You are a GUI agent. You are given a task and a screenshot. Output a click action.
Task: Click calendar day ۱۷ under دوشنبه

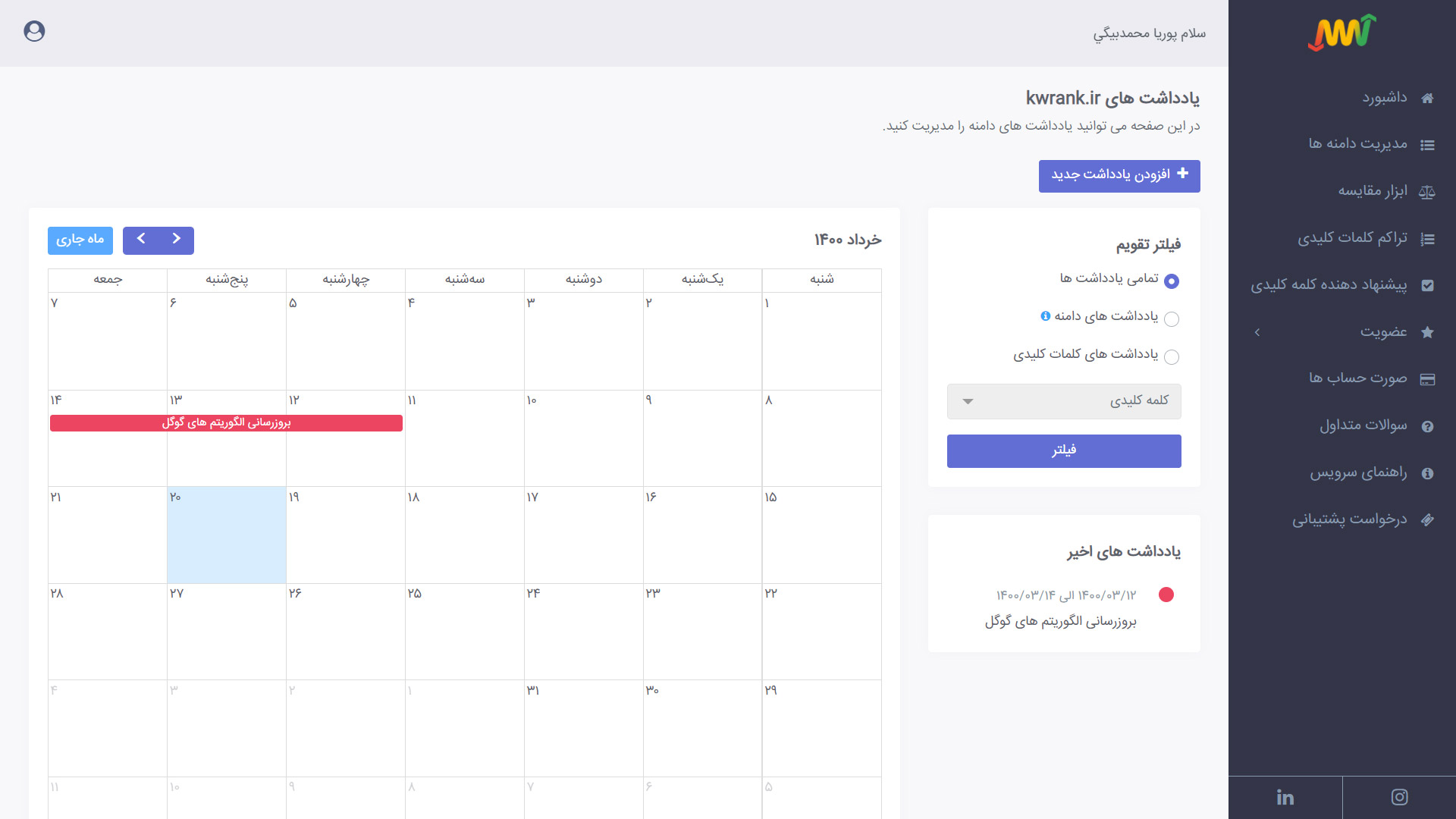pos(583,535)
